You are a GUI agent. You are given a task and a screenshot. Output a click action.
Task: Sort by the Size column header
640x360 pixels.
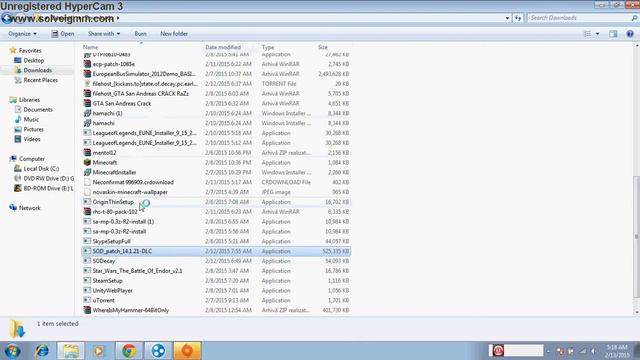click(x=322, y=47)
